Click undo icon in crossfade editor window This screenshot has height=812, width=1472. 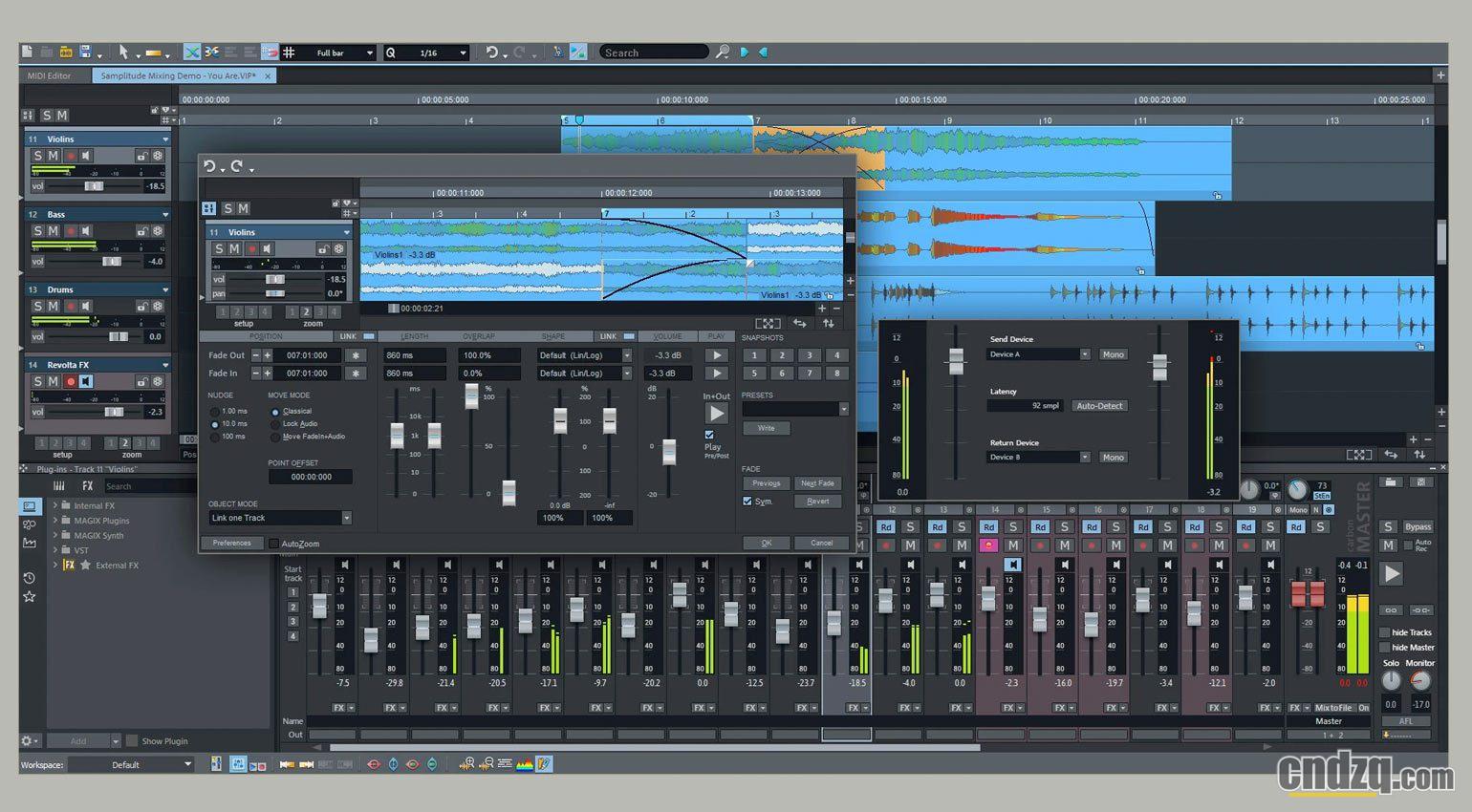(x=209, y=166)
